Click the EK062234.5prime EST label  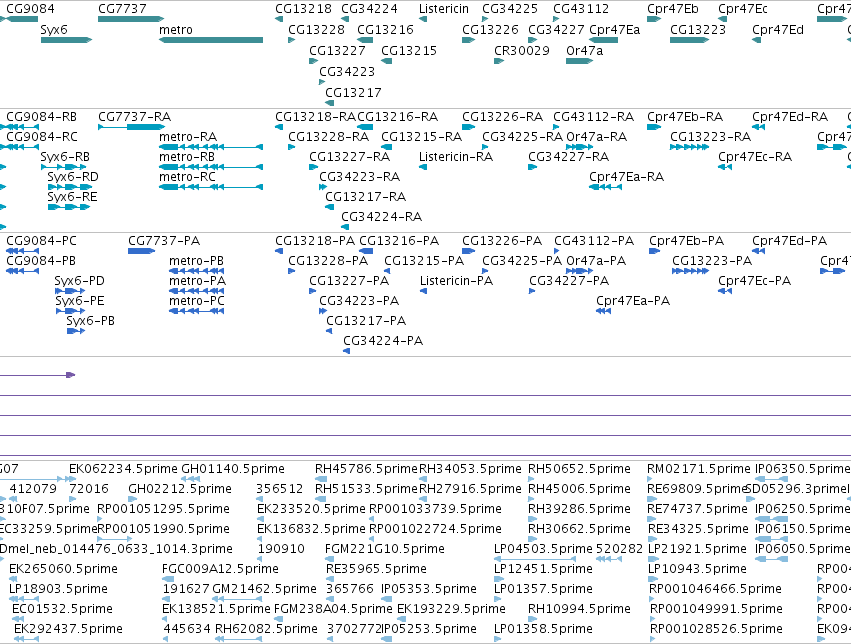[123, 469]
